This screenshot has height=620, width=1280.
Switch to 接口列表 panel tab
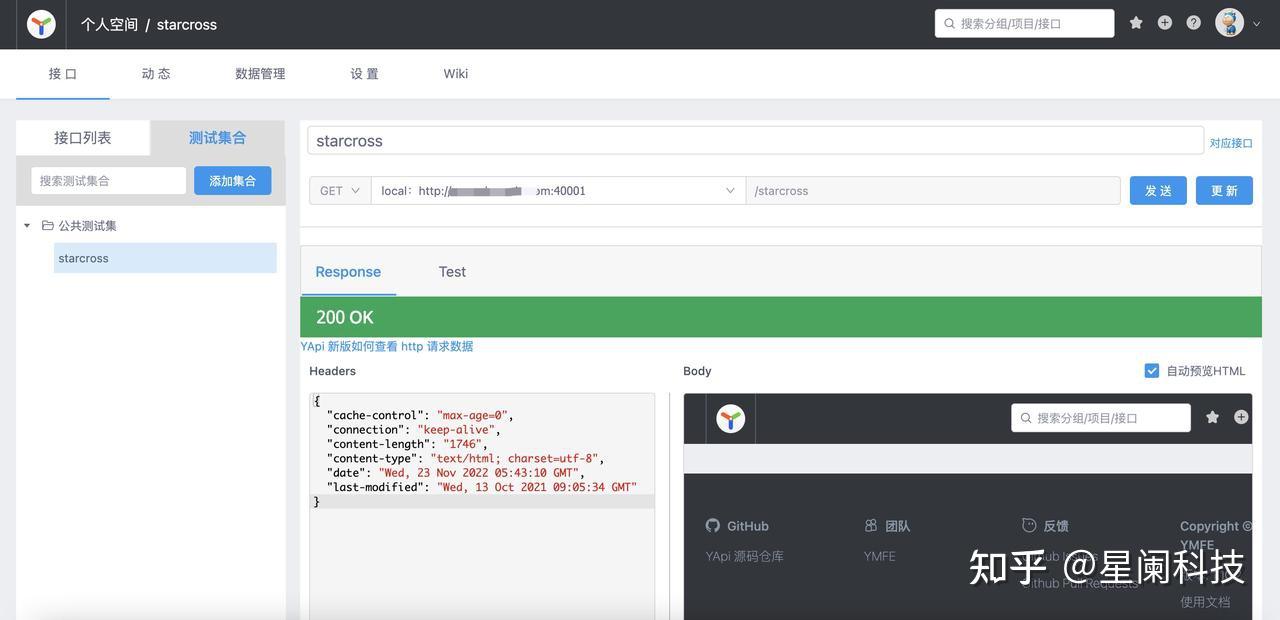[83, 138]
